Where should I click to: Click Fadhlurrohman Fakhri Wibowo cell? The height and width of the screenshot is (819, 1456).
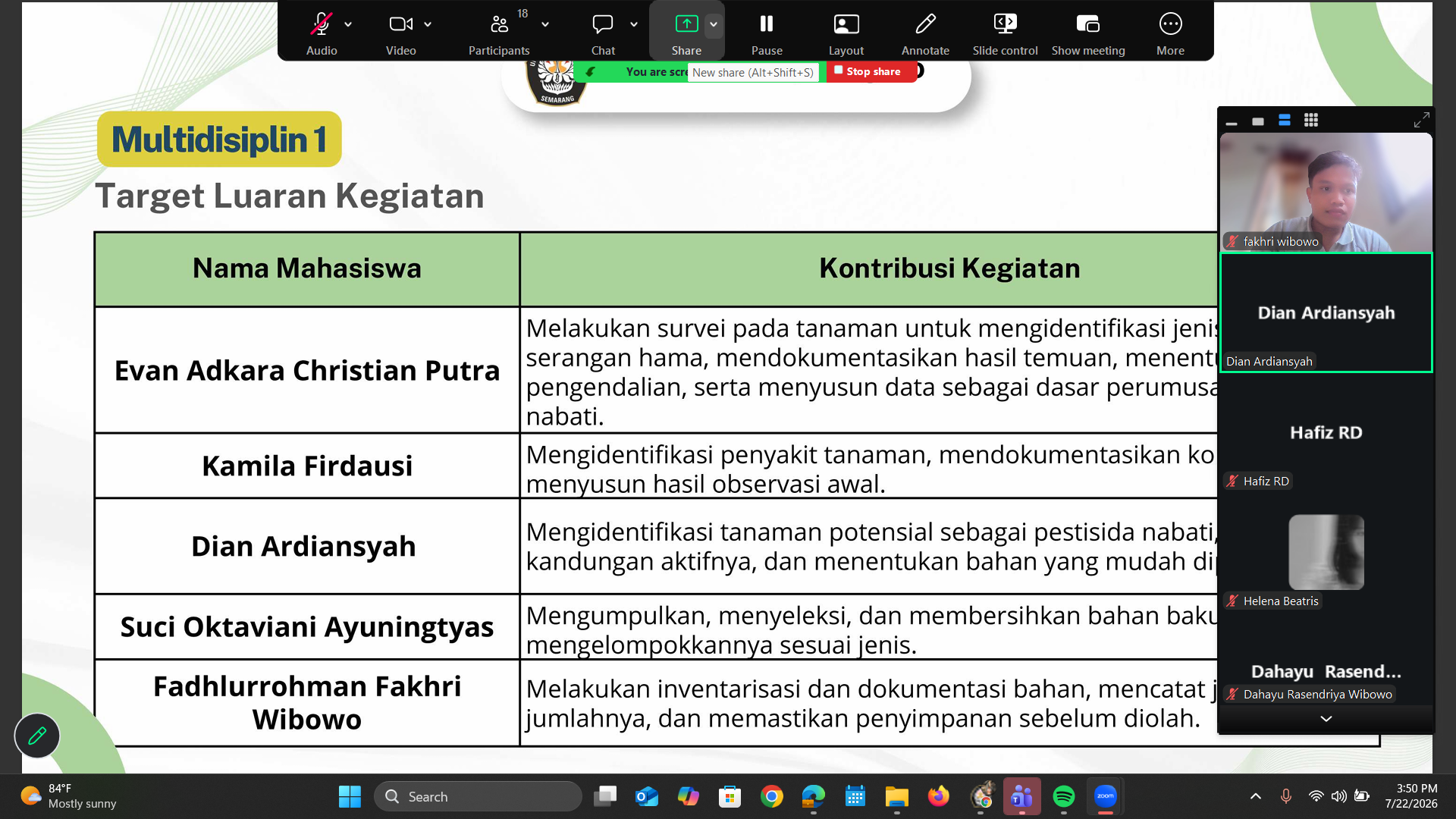tap(307, 702)
